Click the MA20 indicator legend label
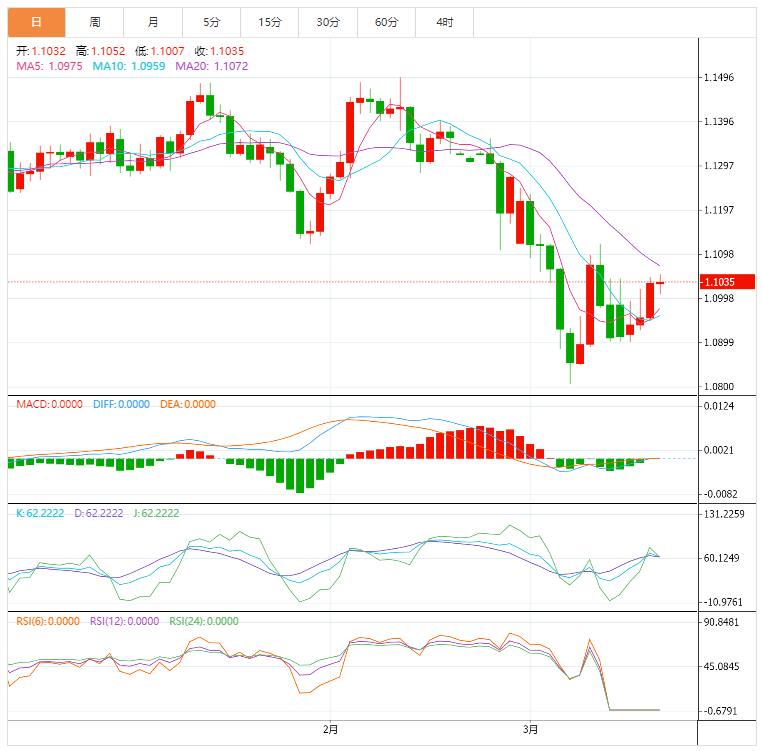Screen dimensions: 762x751 coord(212,66)
